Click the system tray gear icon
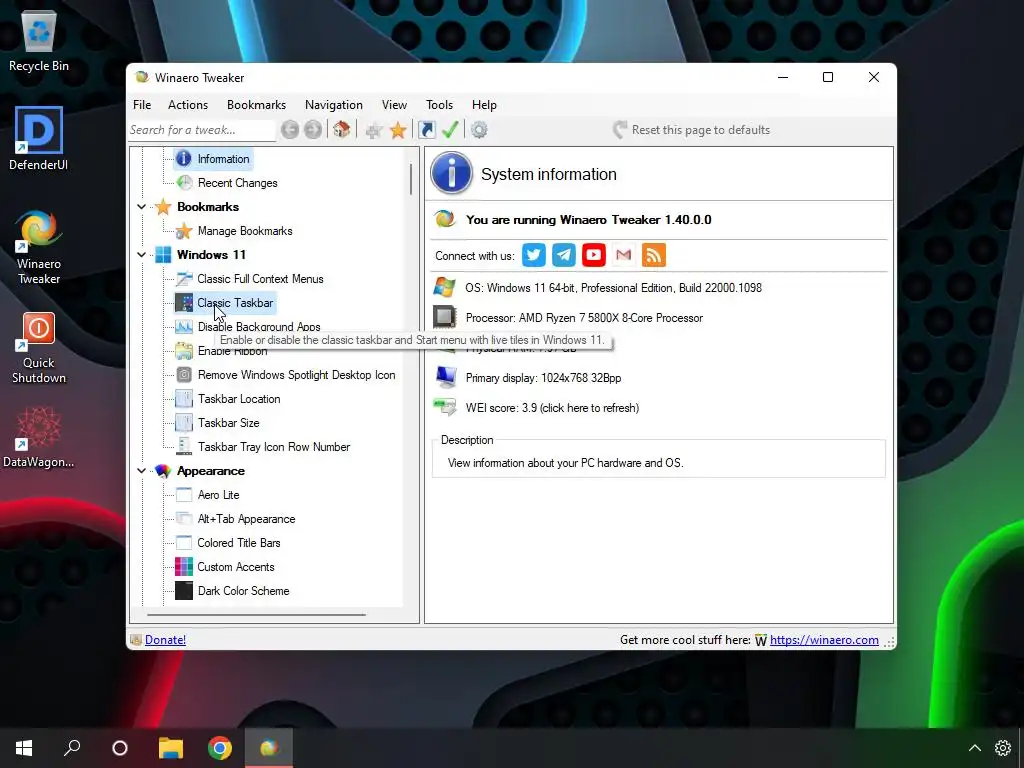Viewport: 1024px width, 768px height. tap(1002, 748)
